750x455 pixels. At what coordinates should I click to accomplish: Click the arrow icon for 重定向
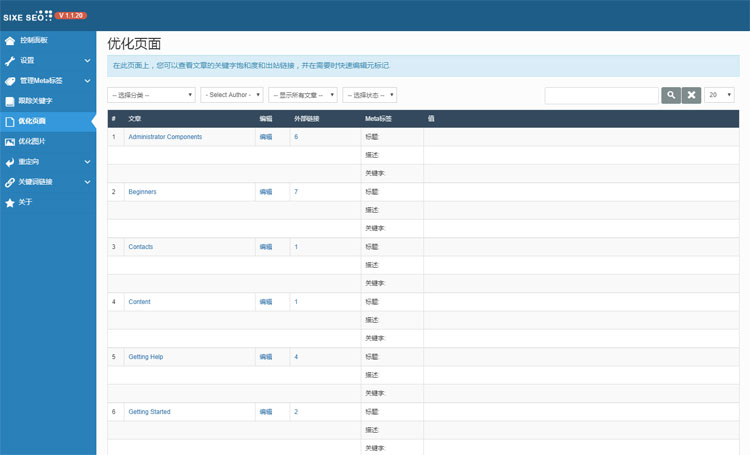pyautogui.click(x=10, y=162)
